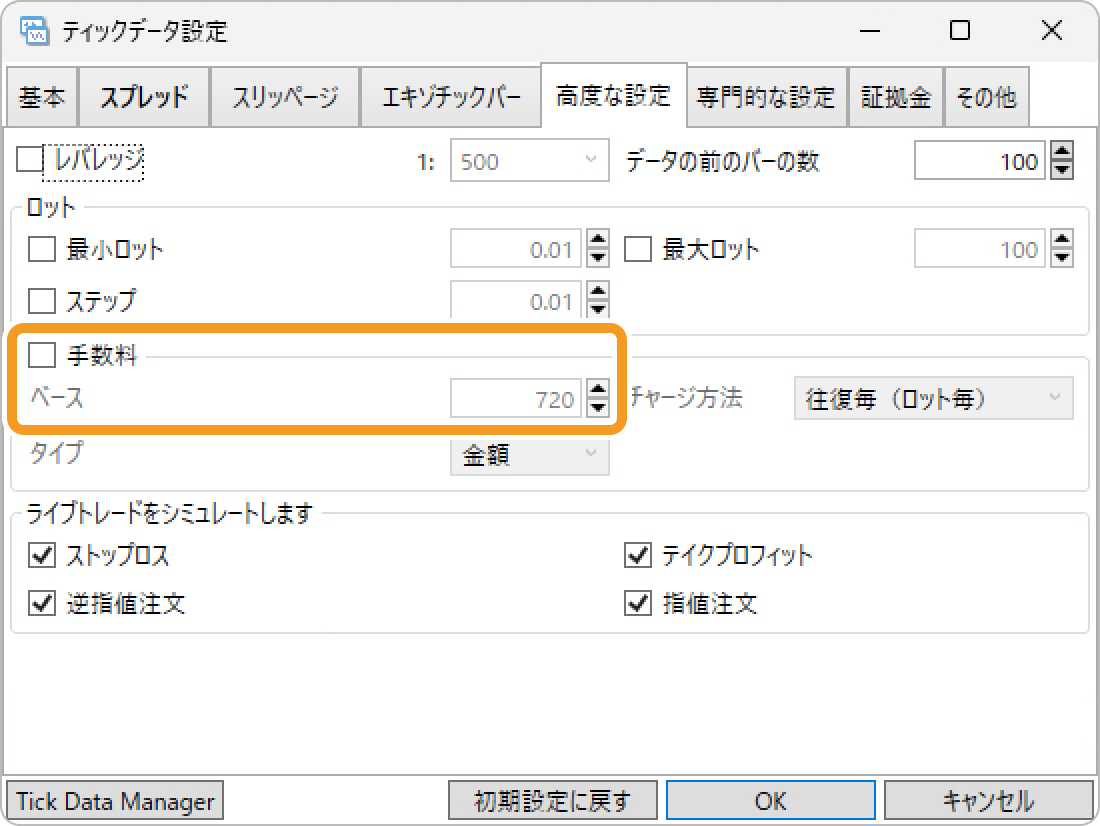The height and width of the screenshot is (826, 1100).
Task: Switch to the 証拠金 tab
Action: pos(896,97)
